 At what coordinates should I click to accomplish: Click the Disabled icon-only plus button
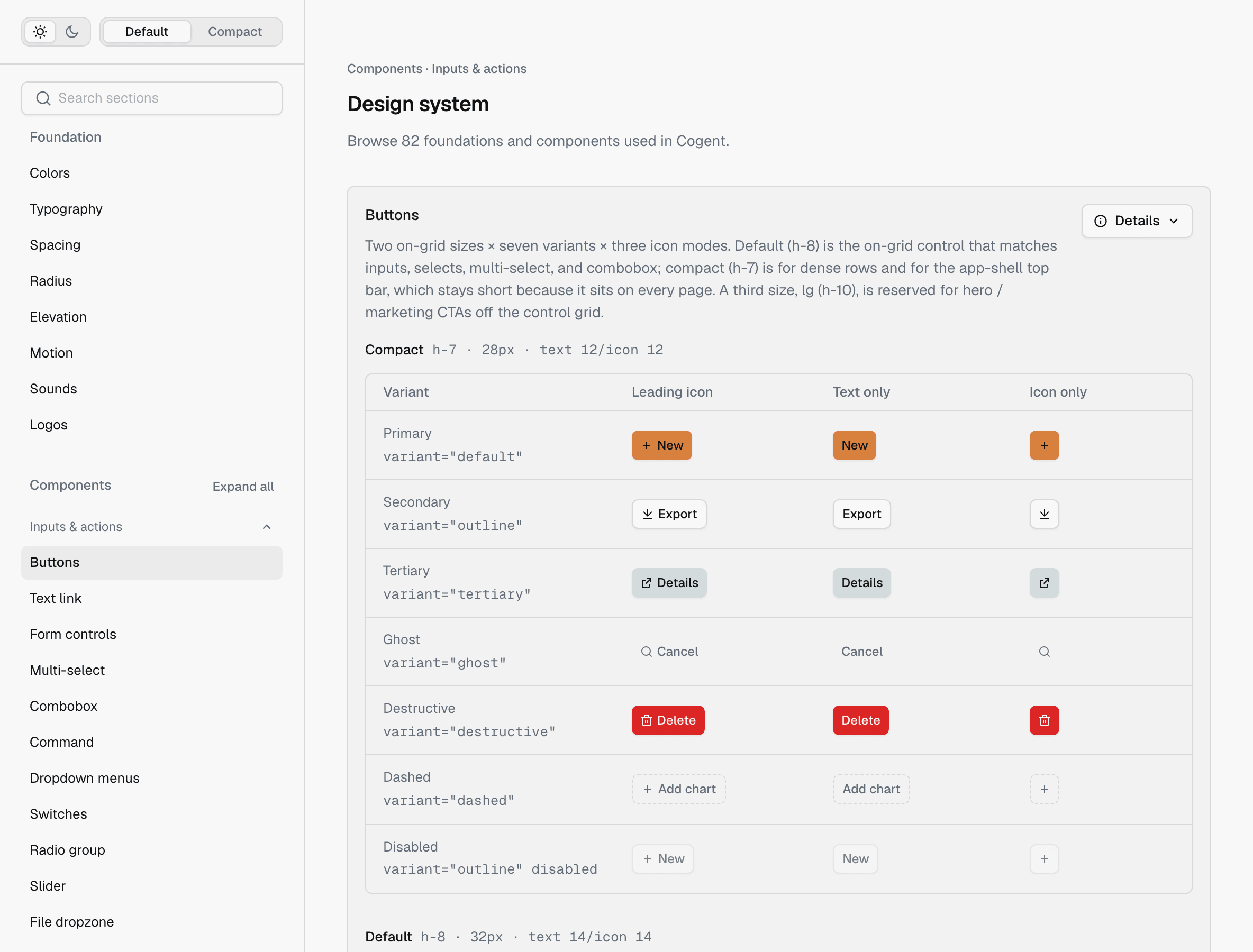click(x=1045, y=859)
